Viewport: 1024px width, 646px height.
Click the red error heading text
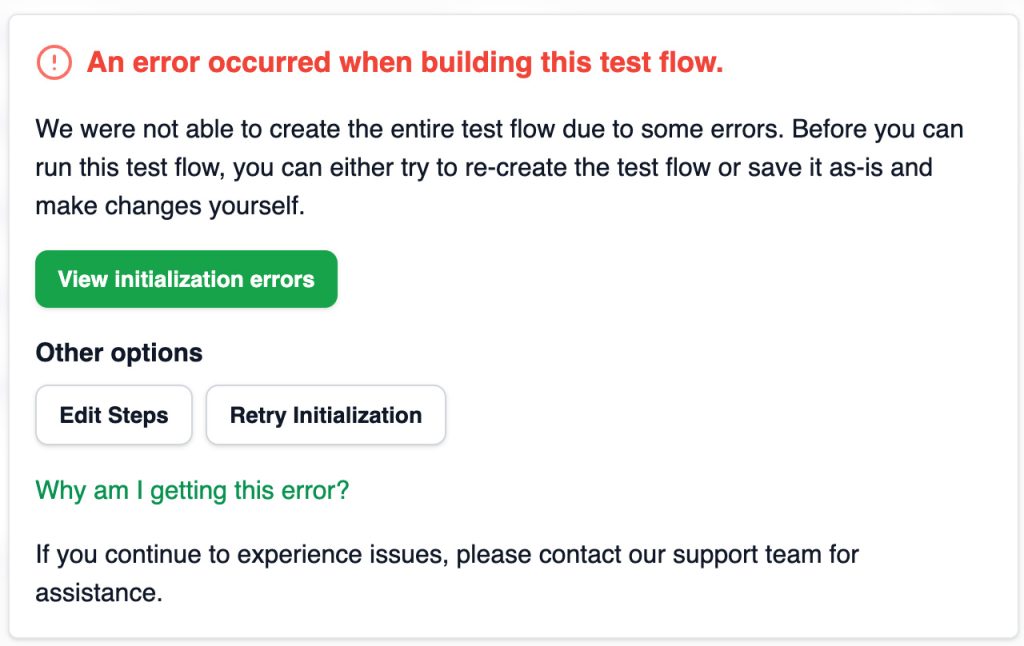405,63
